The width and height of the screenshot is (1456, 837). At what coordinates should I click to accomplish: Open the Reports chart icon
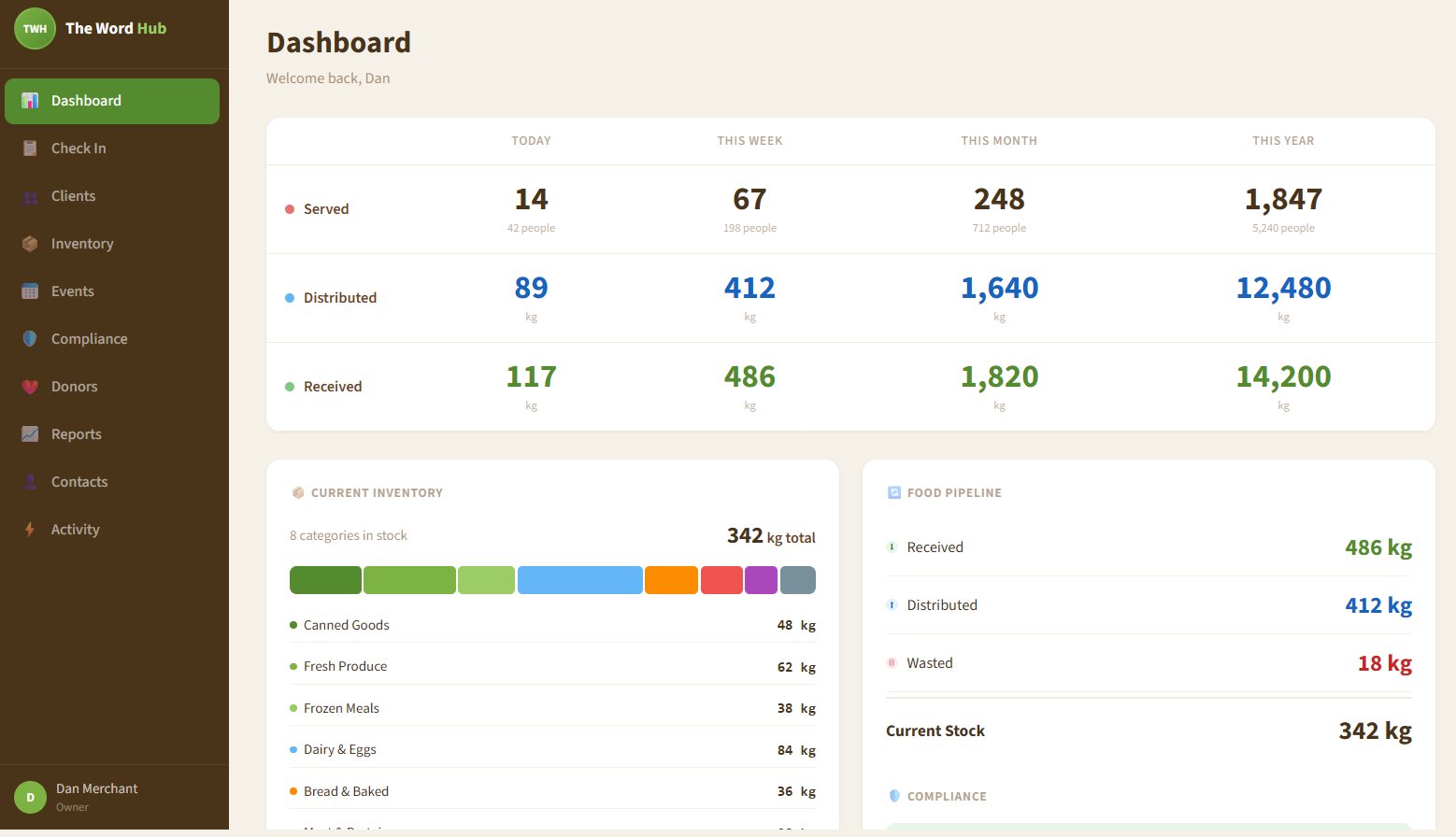coord(31,433)
